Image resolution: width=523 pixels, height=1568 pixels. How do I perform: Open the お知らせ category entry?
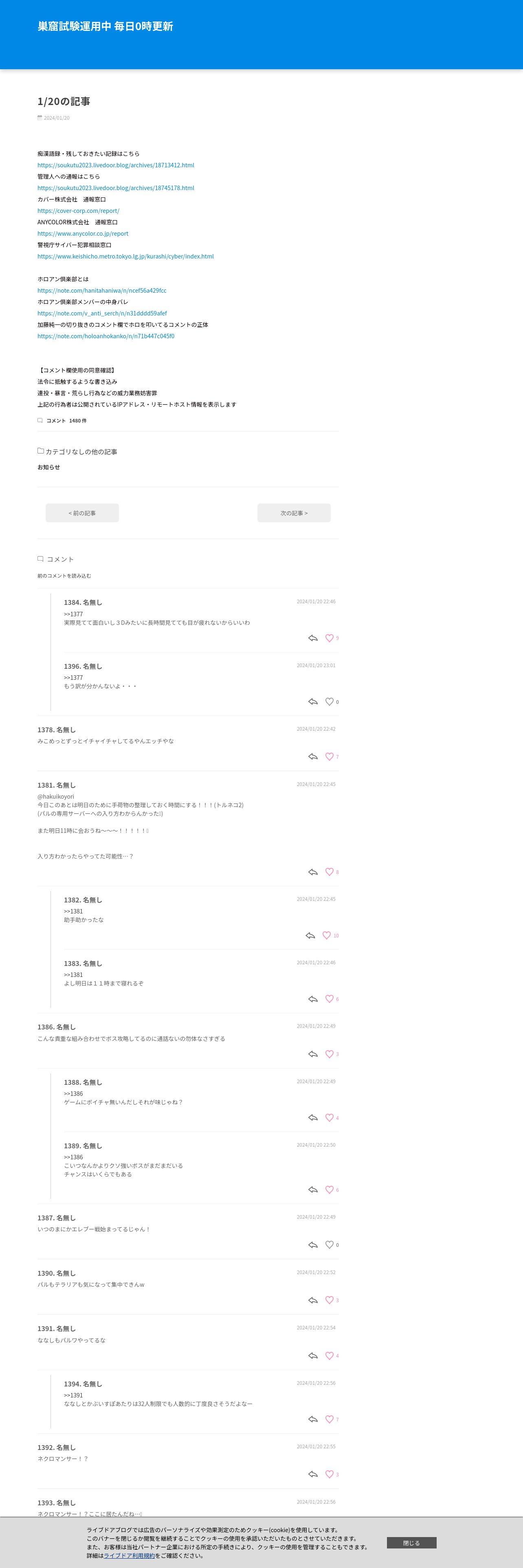pyautogui.click(x=49, y=467)
